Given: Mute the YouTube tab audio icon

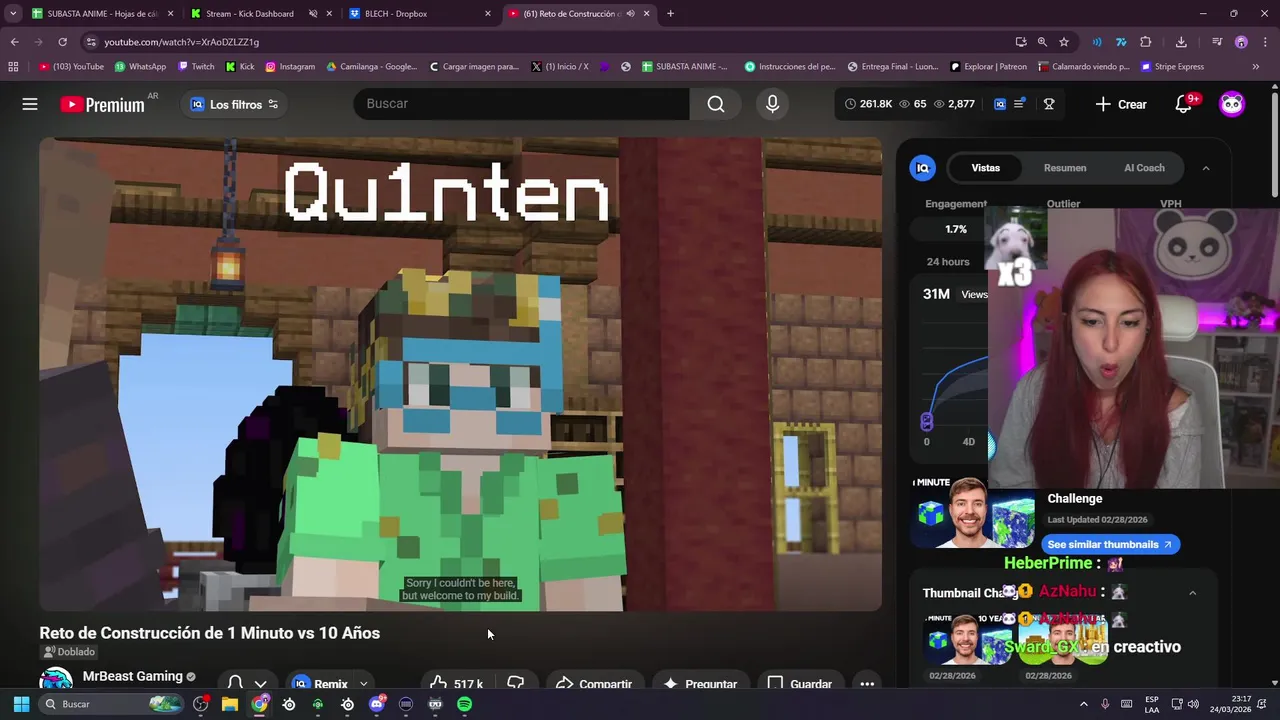Looking at the screenshot, I should [x=630, y=14].
